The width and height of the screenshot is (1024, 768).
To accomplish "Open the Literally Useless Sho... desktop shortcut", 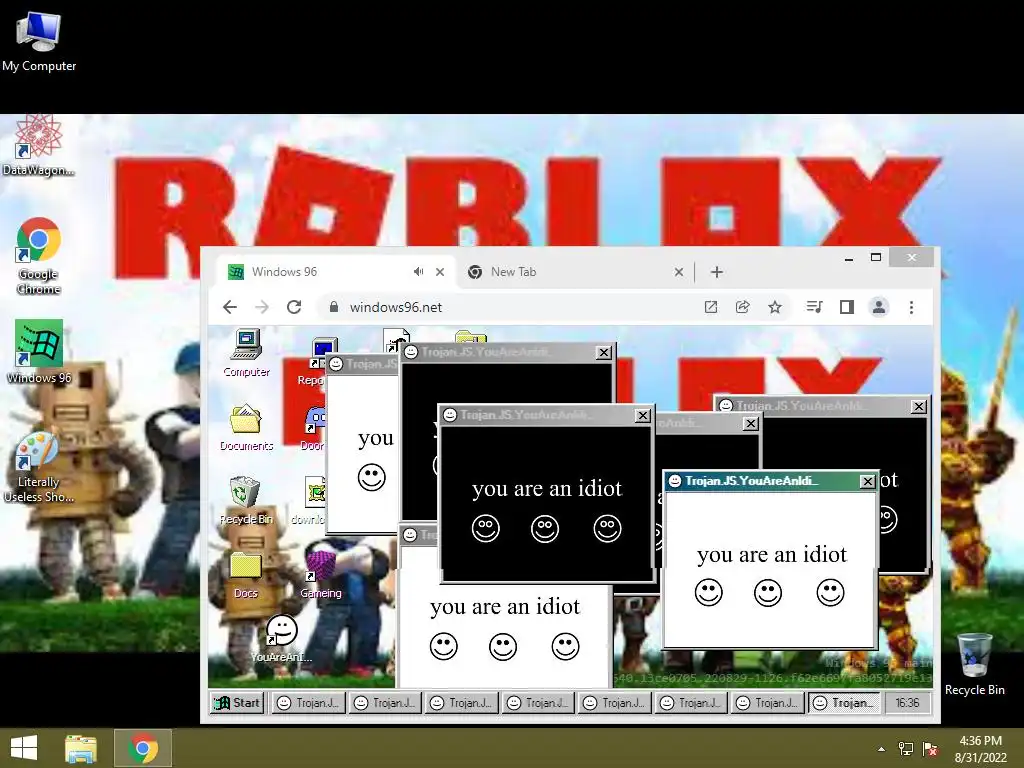I will click(38, 467).
